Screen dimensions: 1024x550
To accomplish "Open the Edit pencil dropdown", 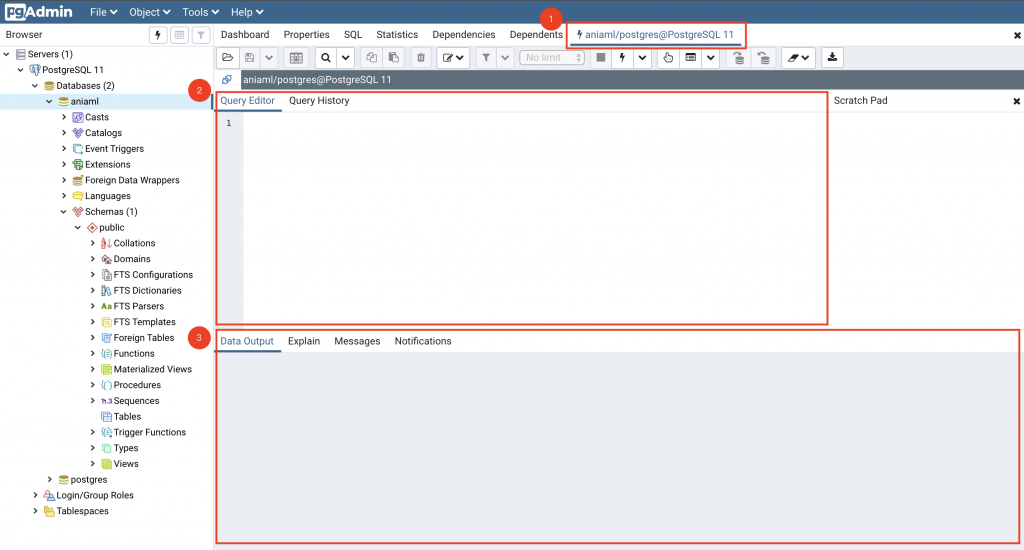I will coord(453,57).
